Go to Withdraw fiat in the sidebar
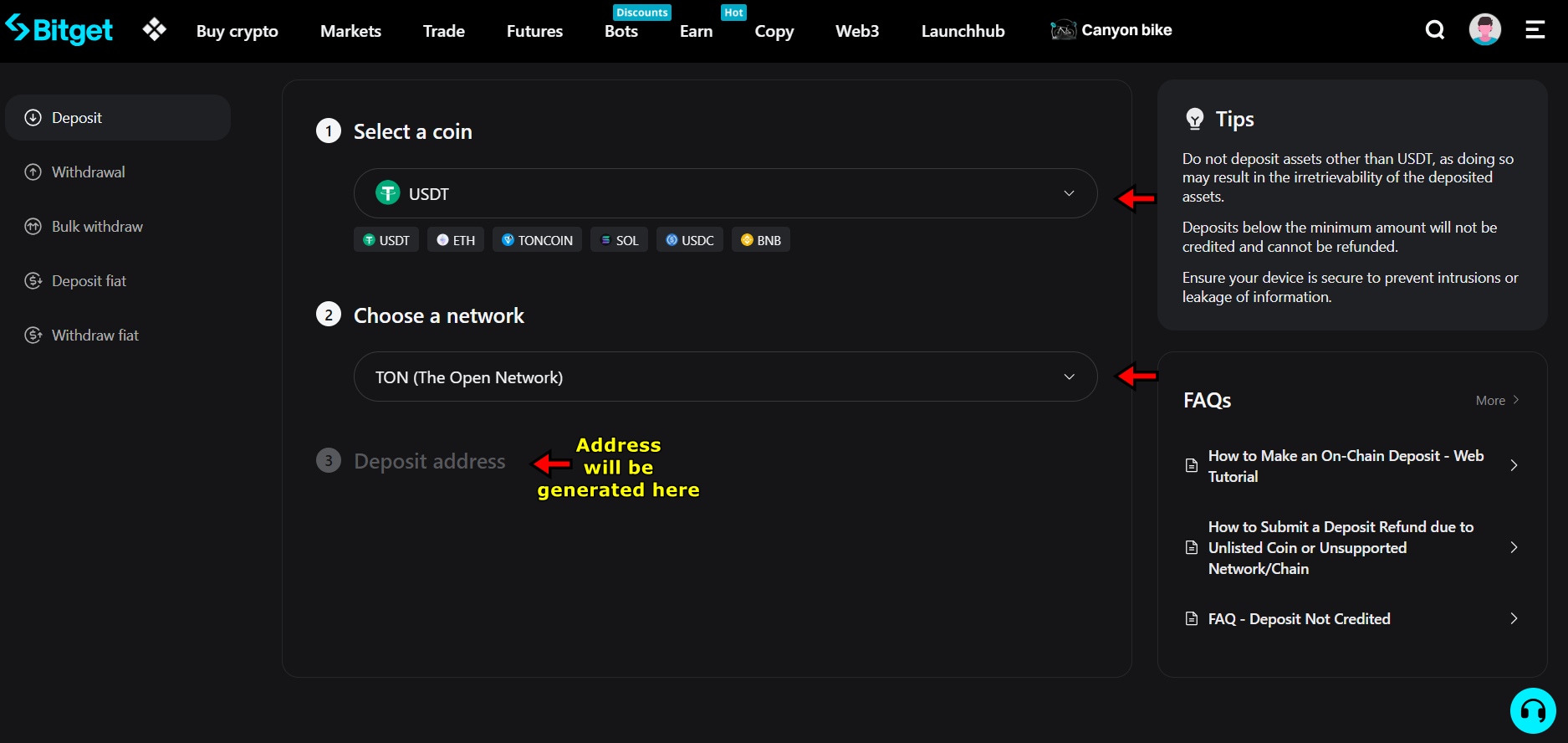The height and width of the screenshot is (743, 1568). click(118, 336)
